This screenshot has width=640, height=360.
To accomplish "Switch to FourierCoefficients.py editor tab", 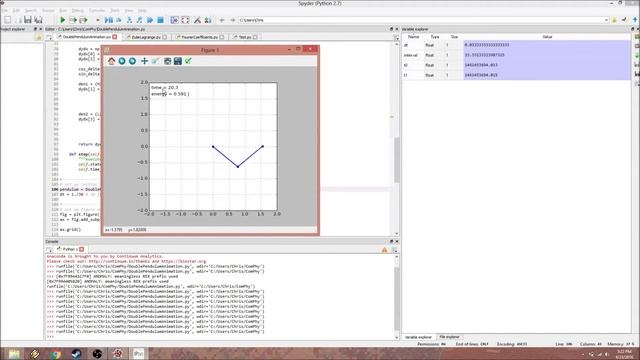I will click(x=199, y=37).
